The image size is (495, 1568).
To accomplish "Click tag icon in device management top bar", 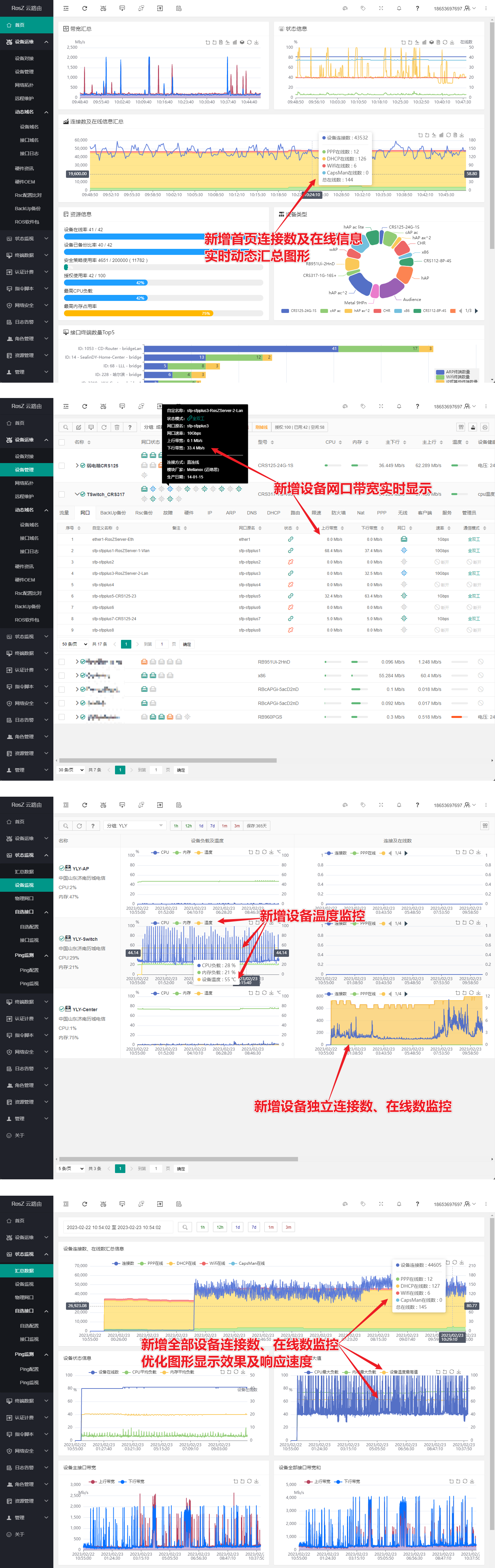I will [x=362, y=406].
